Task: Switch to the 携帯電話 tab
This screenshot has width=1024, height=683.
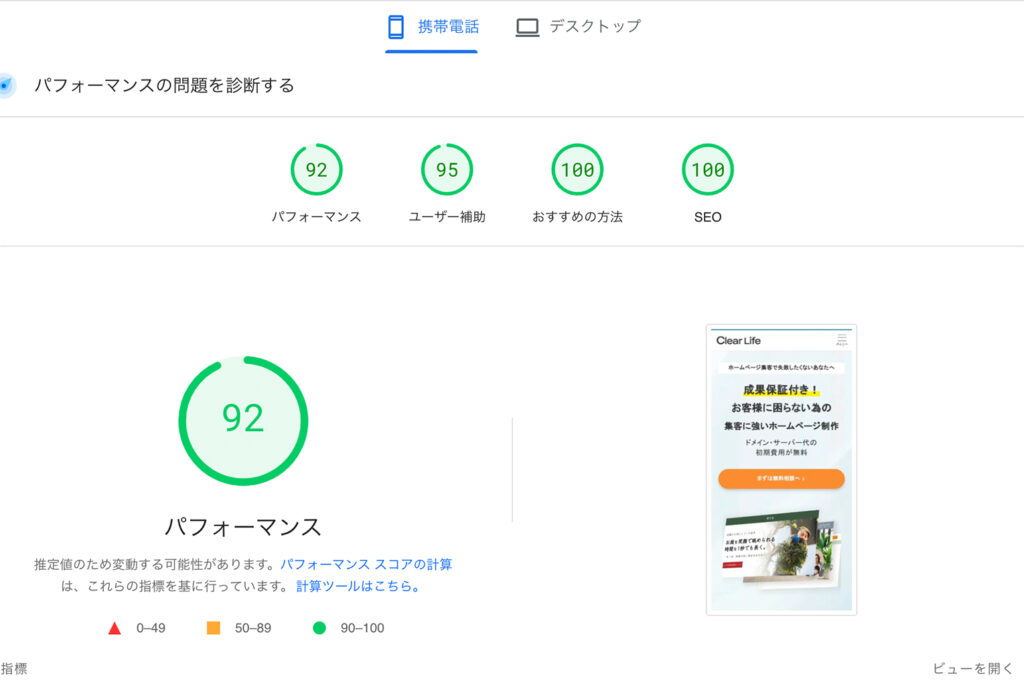Action: [447, 27]
